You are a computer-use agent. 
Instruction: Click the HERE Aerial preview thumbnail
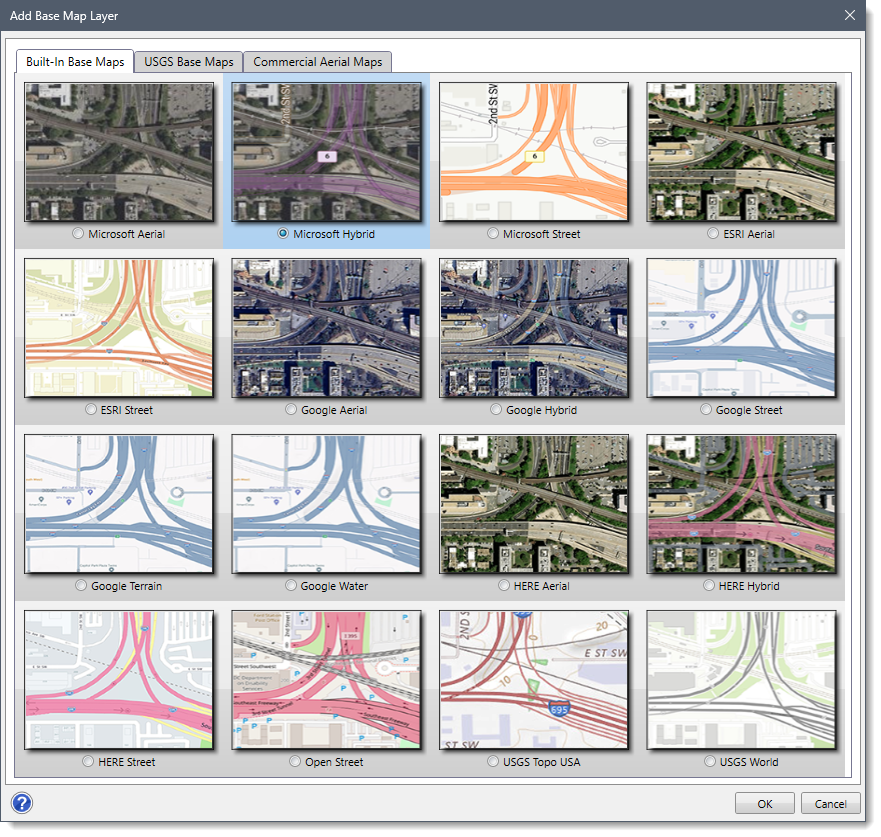point(534,504)
